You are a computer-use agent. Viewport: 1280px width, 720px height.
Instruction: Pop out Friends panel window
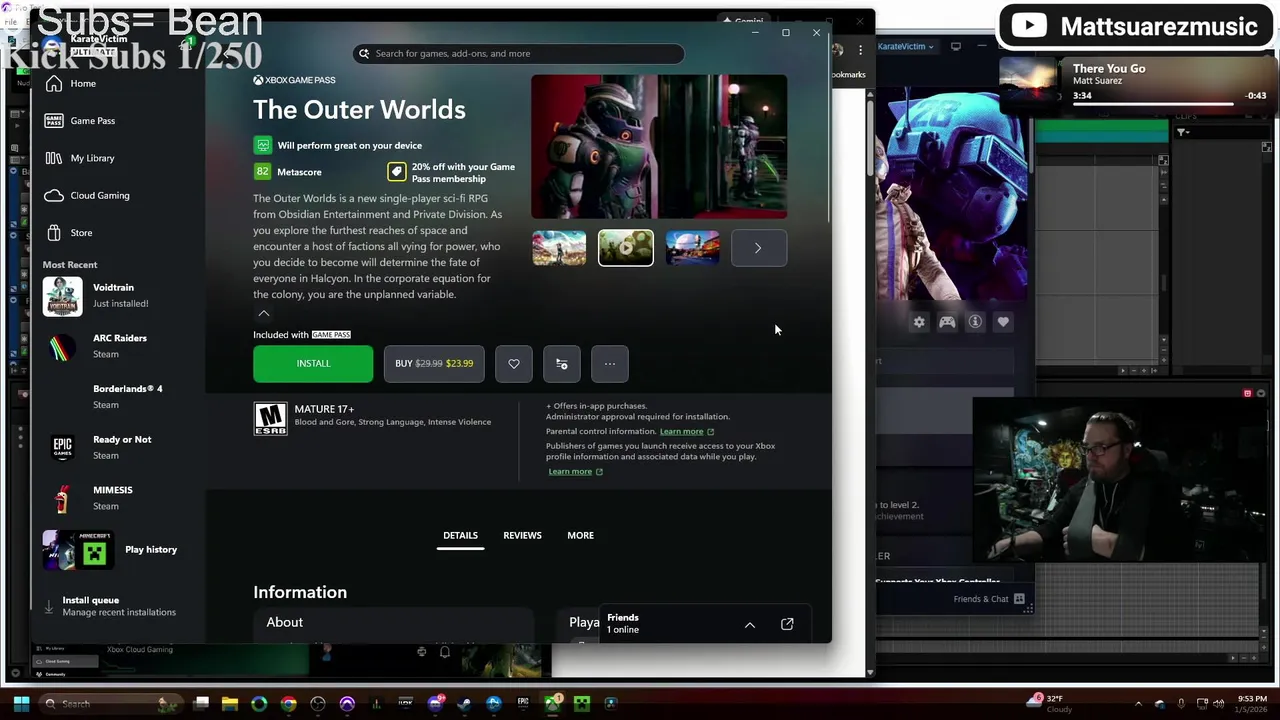tap(787, 624)
